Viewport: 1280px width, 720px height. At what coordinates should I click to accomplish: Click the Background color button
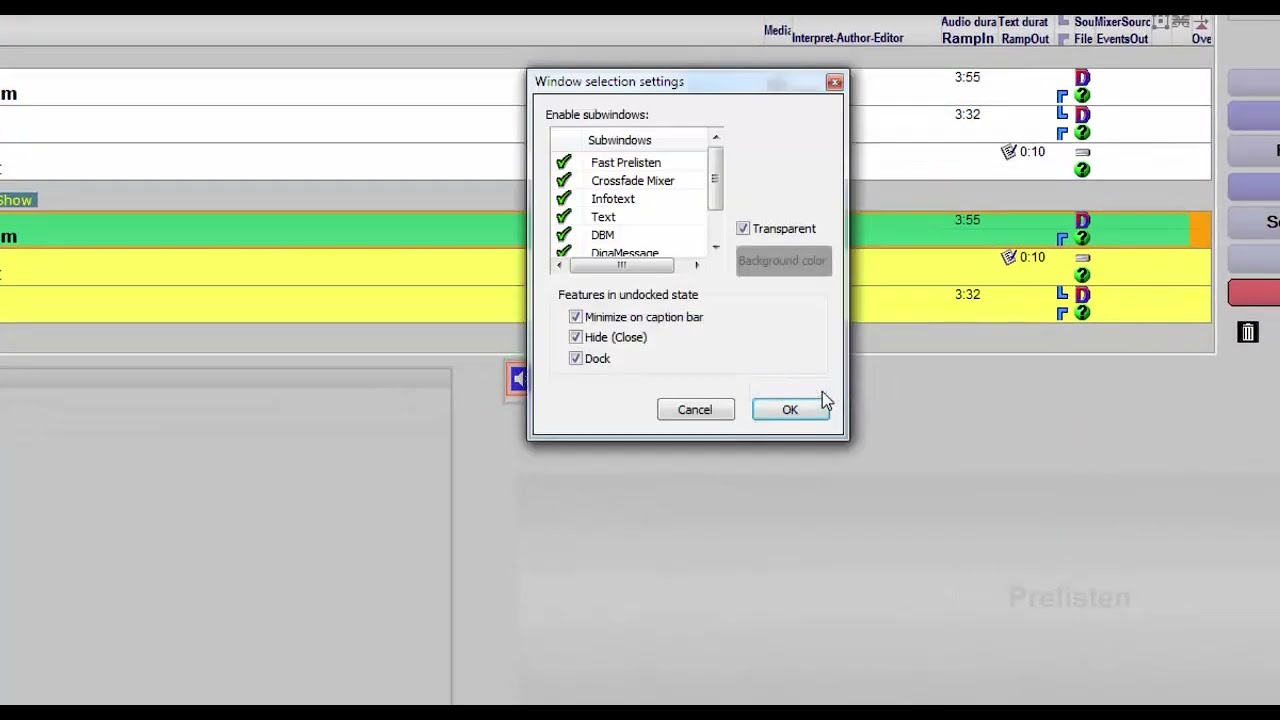coord(783,261)
